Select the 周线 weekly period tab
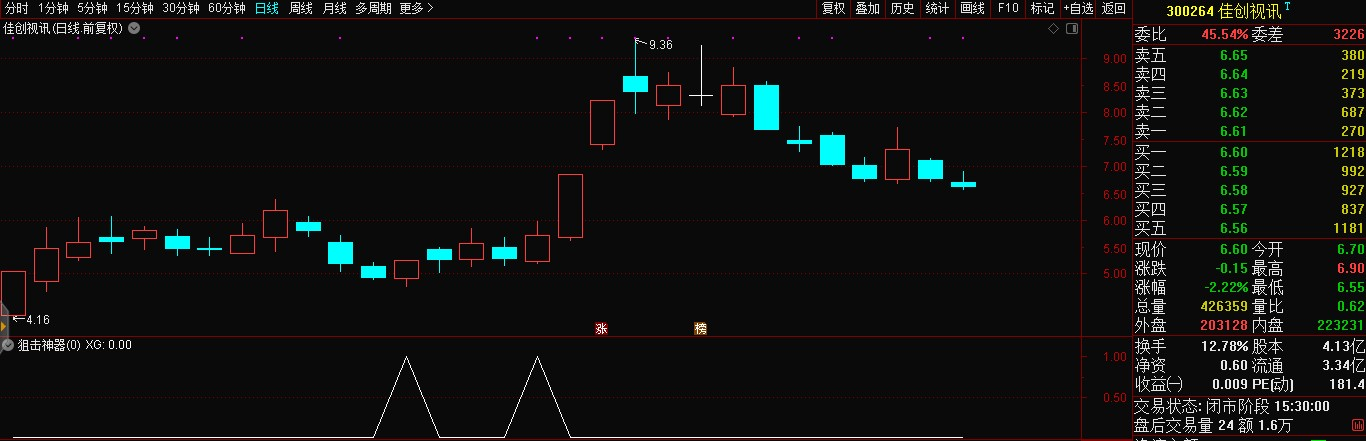1366x441 pixels. coord(301,8)
